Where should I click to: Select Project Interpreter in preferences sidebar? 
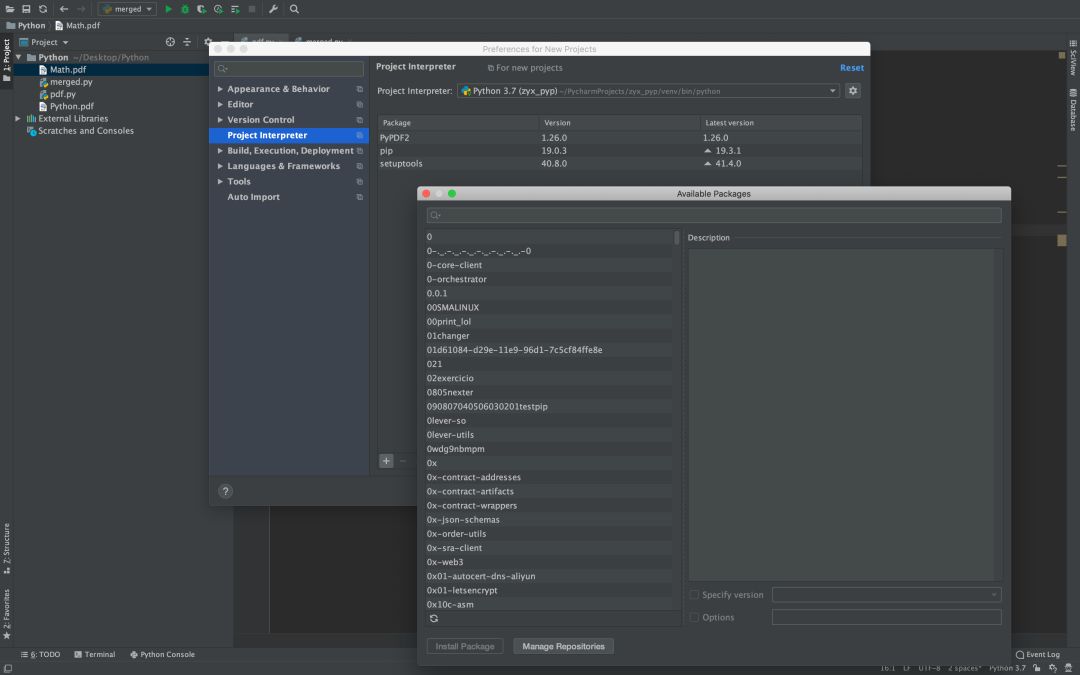tap(289, 135)
